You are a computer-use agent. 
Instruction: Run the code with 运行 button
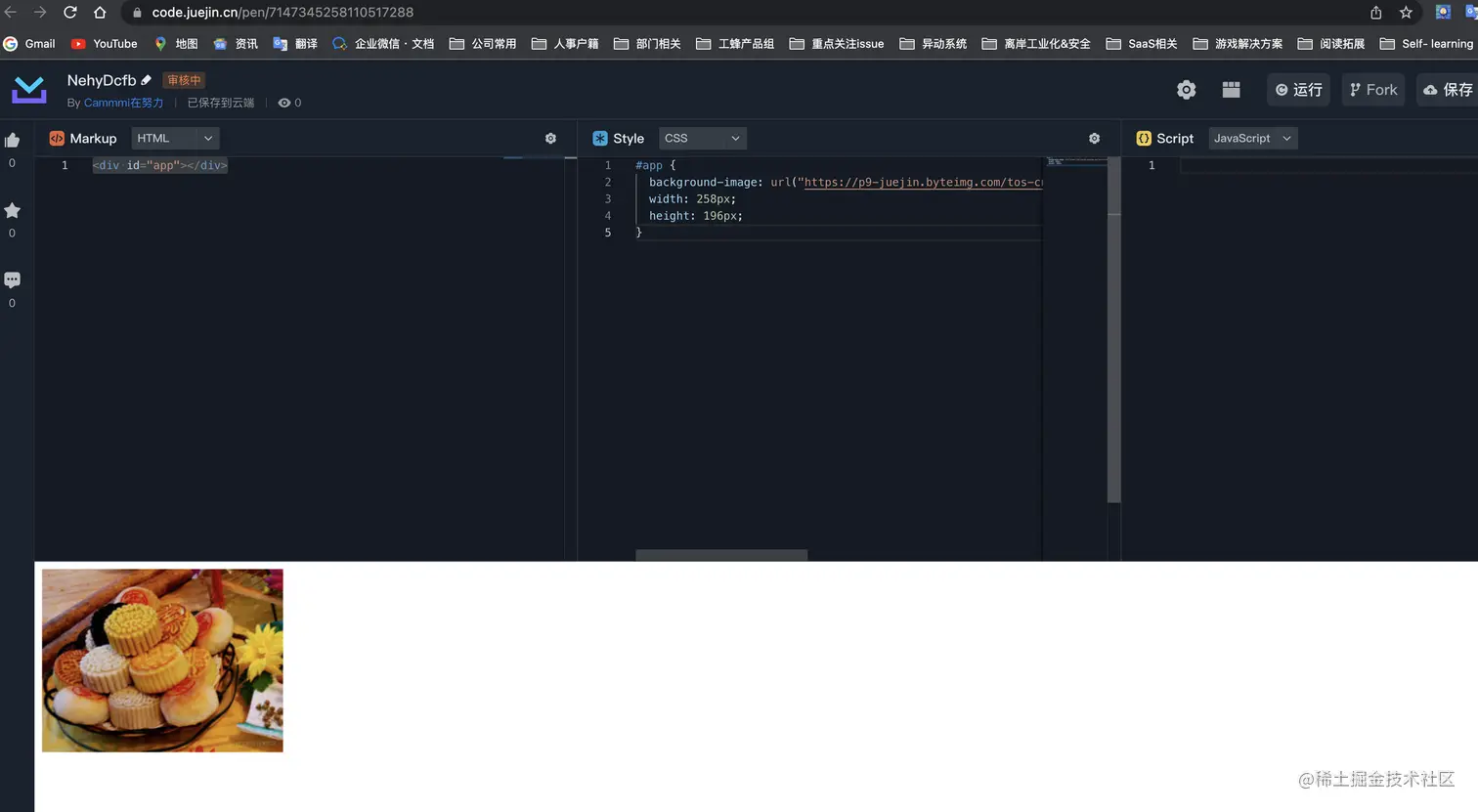coord(1298,90)
